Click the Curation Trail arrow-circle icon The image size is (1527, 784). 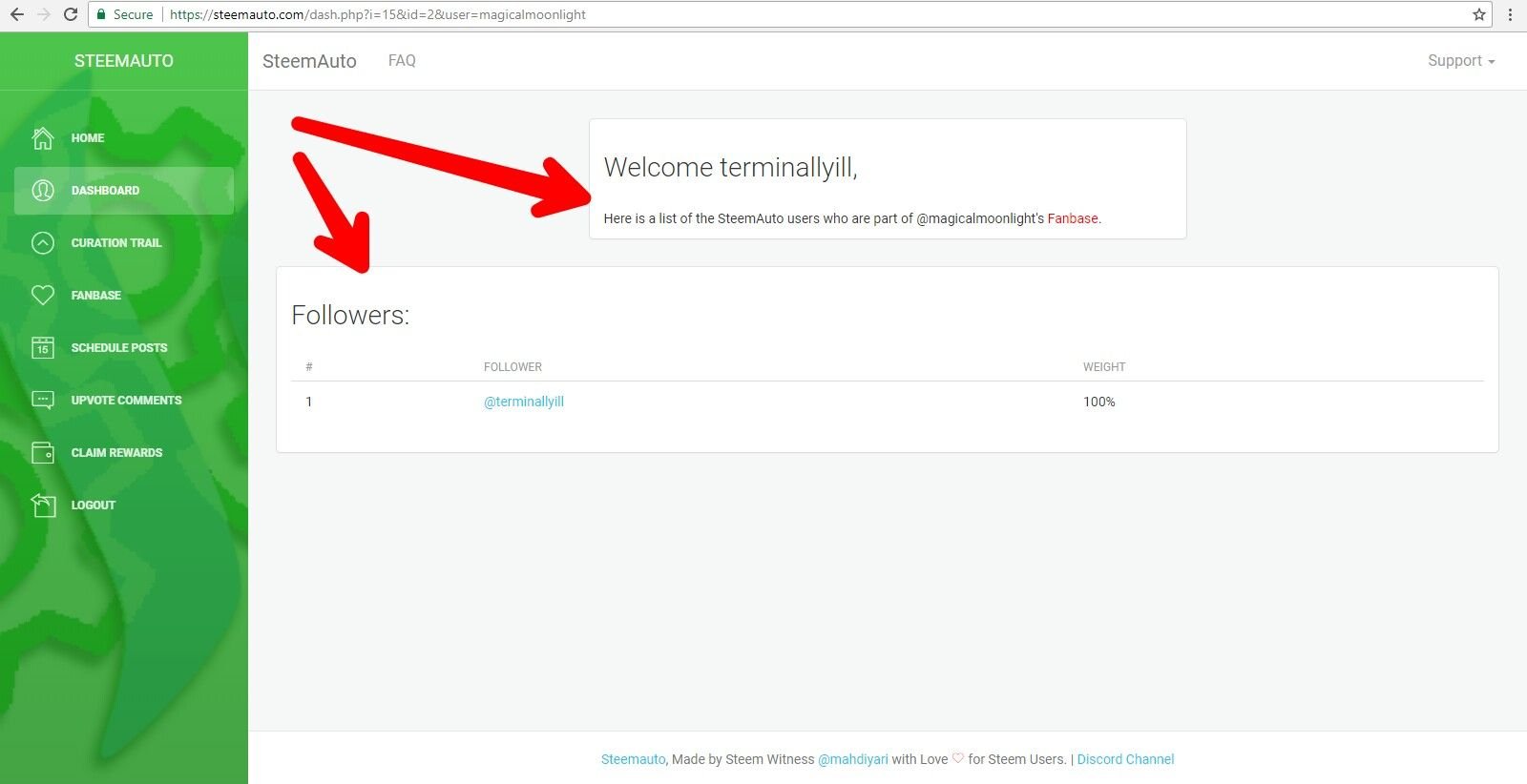43,243
